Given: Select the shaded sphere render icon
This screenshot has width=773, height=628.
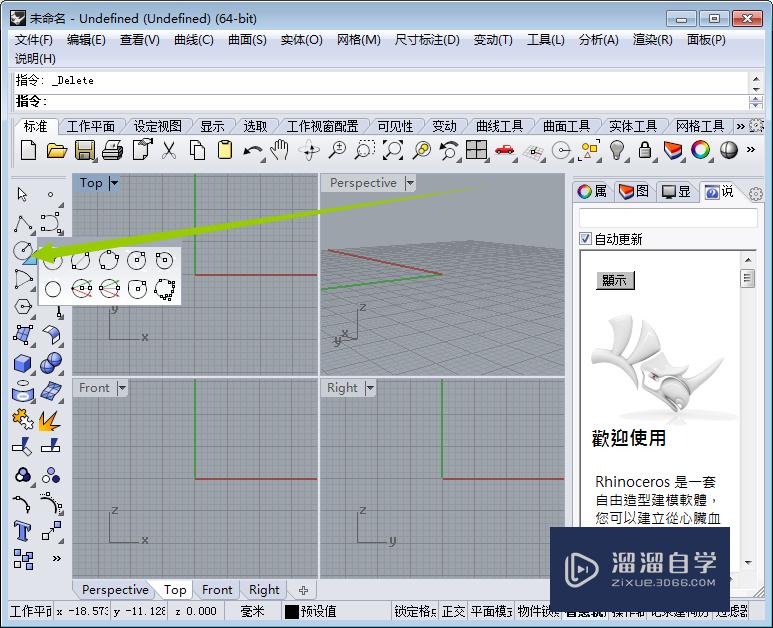Looking at the screenshot, I should [729, 150].
